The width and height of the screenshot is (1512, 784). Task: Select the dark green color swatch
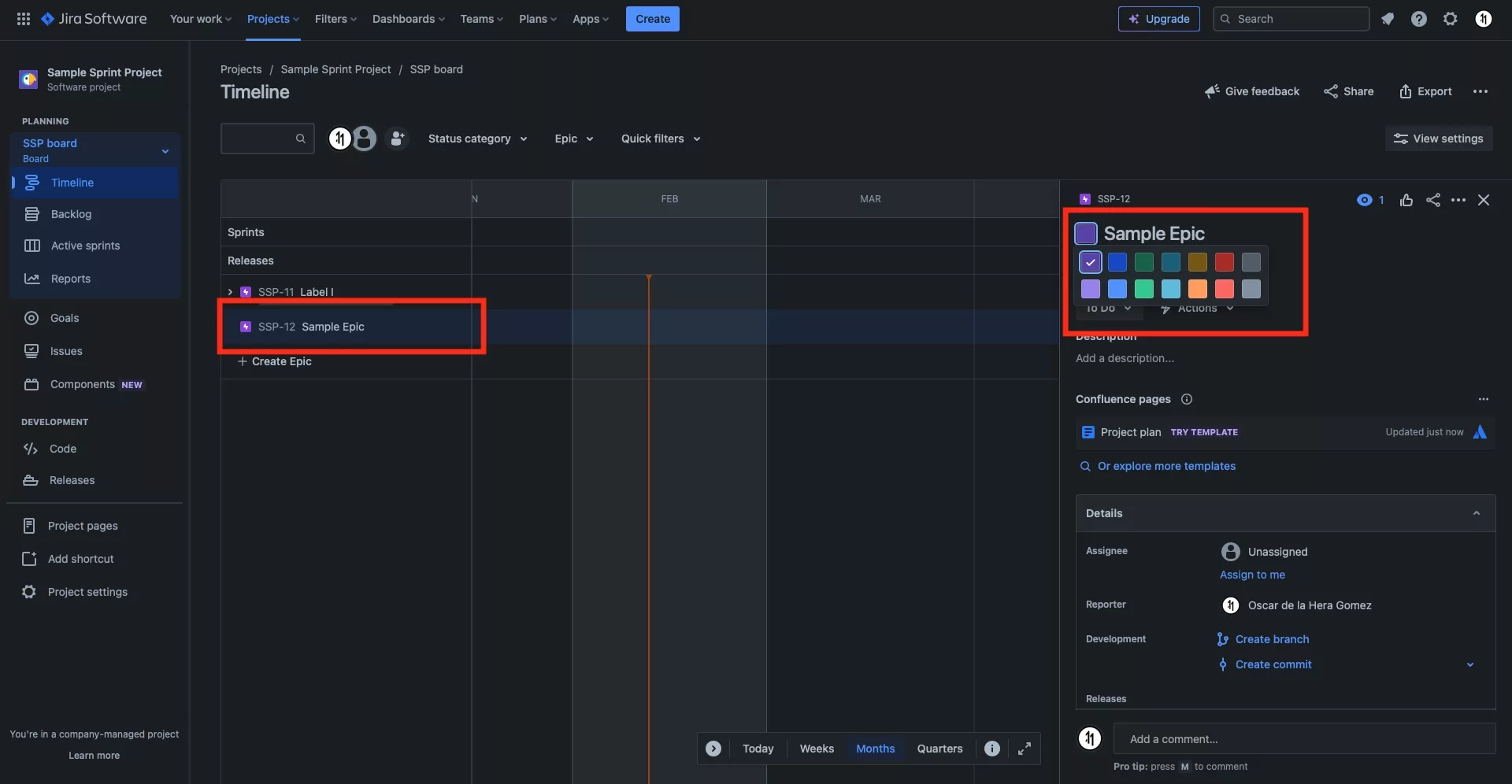(1144, 262)
